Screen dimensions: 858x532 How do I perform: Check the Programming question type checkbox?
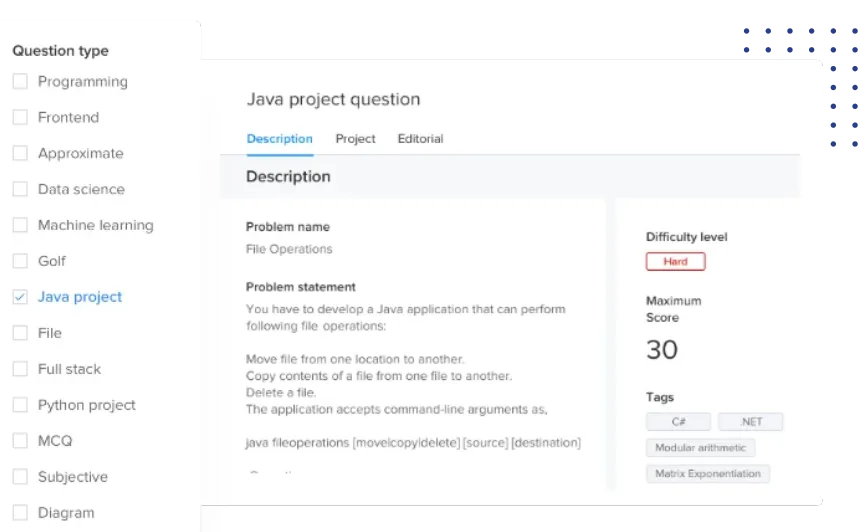pyautogui.click(x=20, y=82)
